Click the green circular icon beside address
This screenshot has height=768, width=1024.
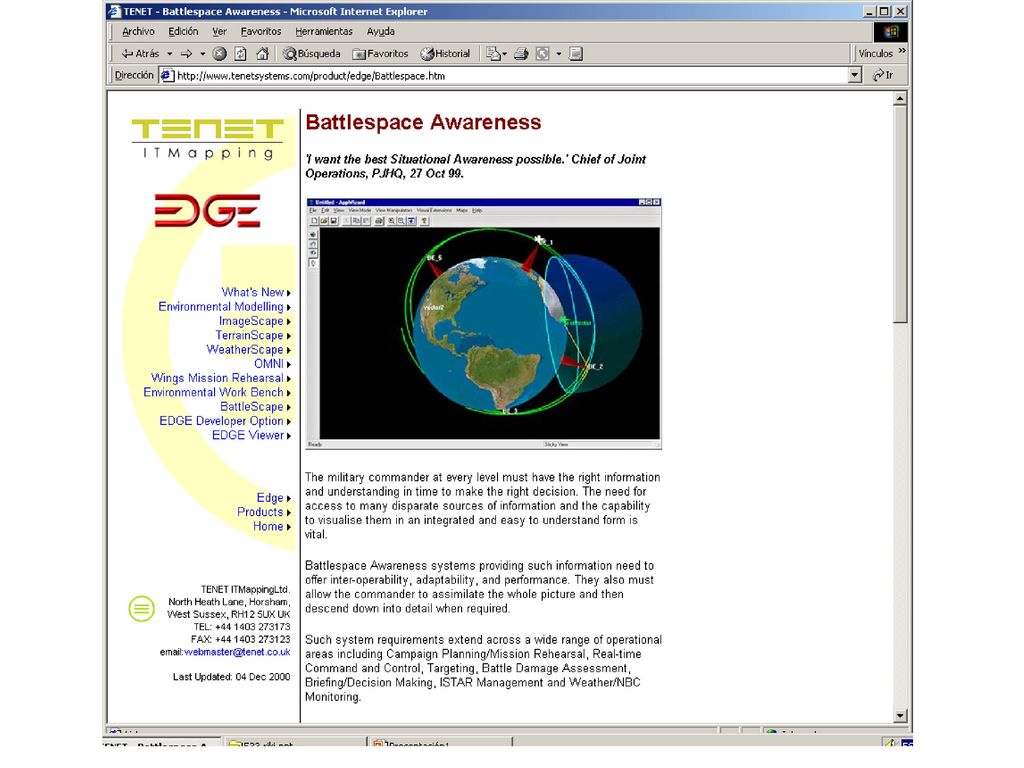pyautogui.click(x=142, y=609)
